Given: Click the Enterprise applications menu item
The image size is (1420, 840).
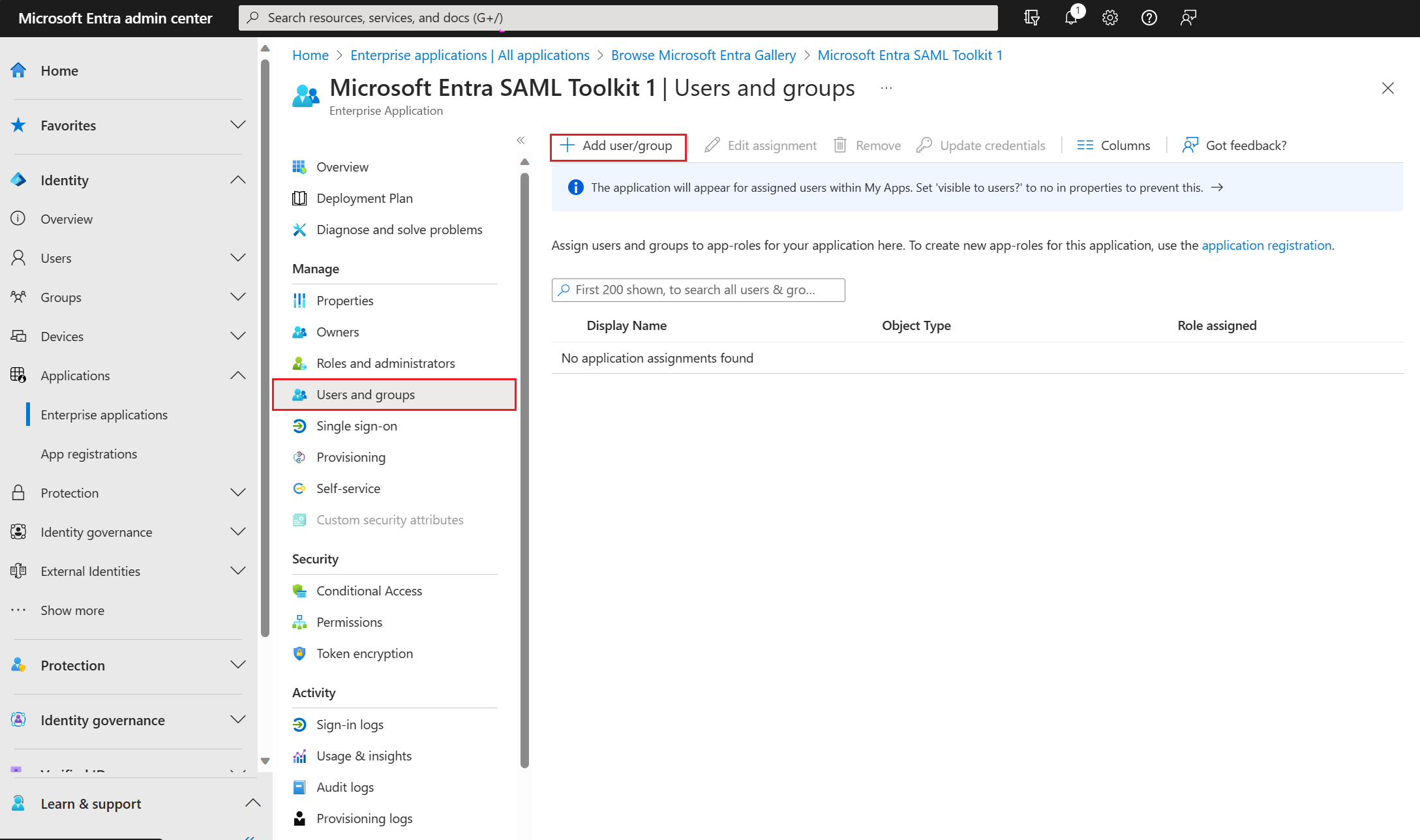Looking at the screenshot, I should coord(104,414).
